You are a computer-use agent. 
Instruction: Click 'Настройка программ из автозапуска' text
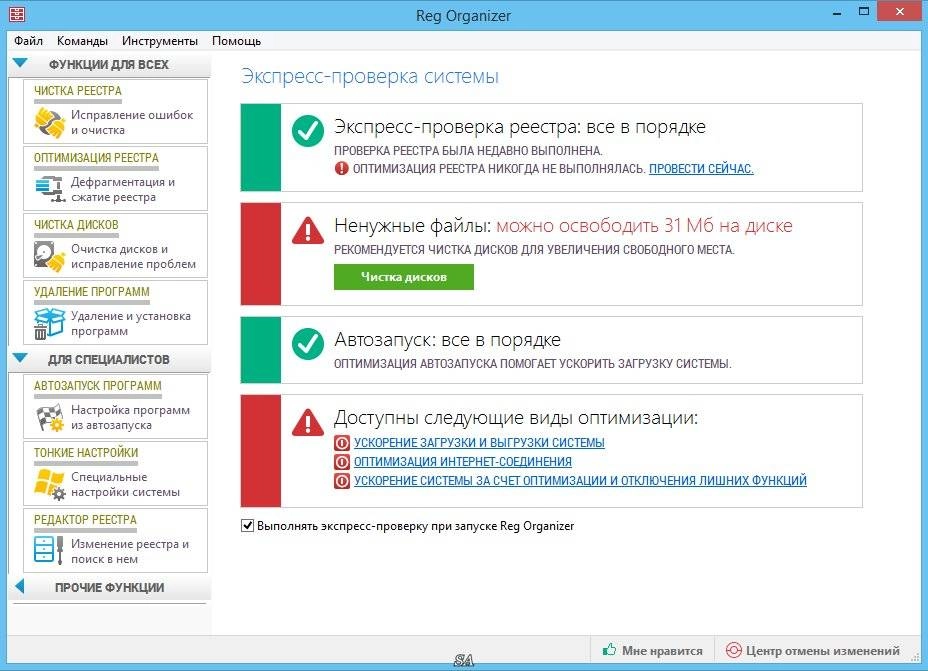(130, 417)
